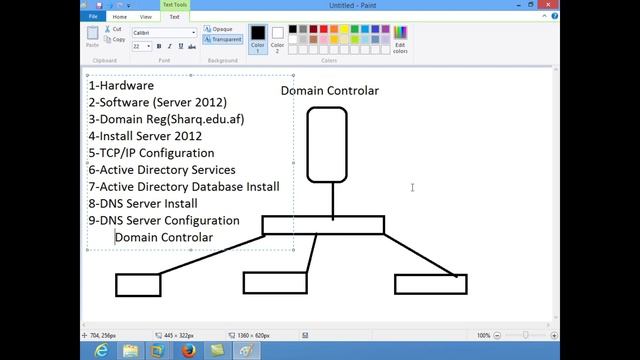
Task: Pick the red color swatch
Action: (x=324, y=29)
